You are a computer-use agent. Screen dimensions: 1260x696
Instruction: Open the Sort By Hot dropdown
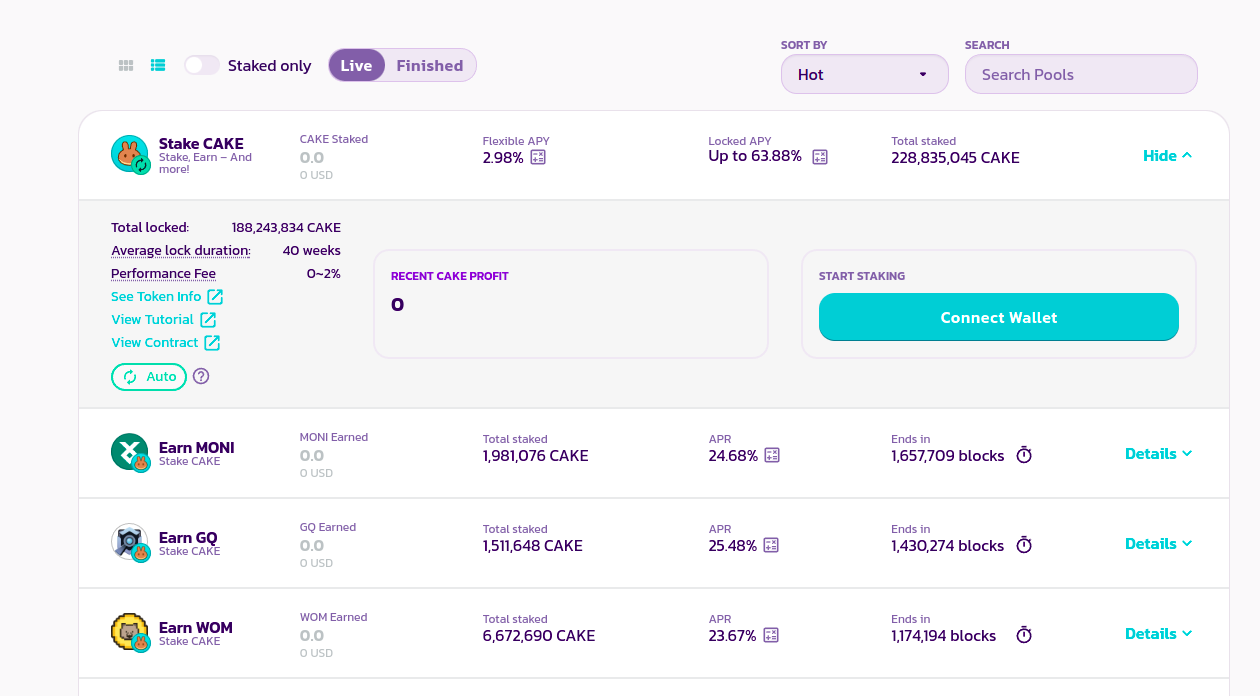(864, 74)
